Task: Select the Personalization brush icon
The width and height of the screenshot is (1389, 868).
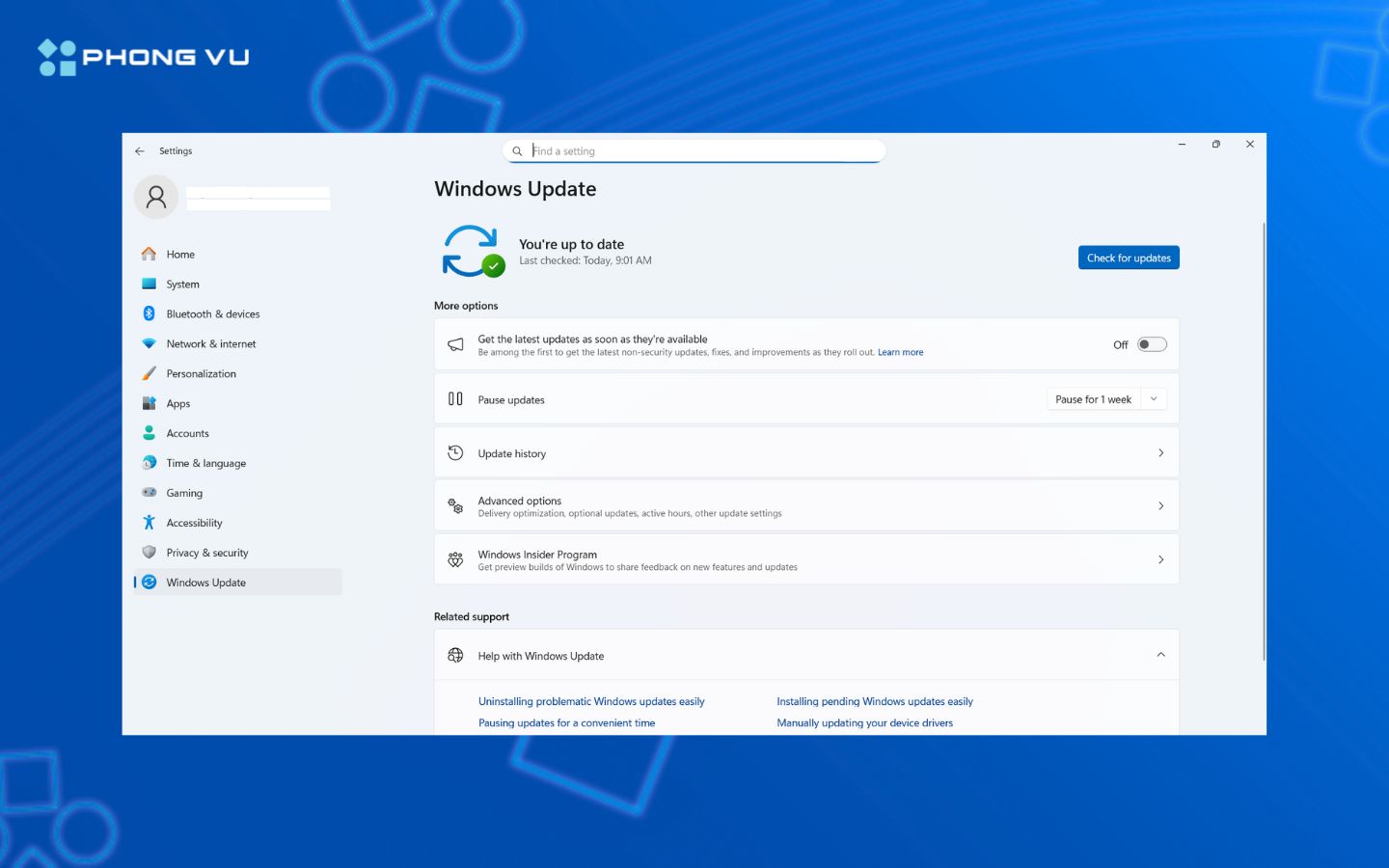Action: tap(150, 373)
